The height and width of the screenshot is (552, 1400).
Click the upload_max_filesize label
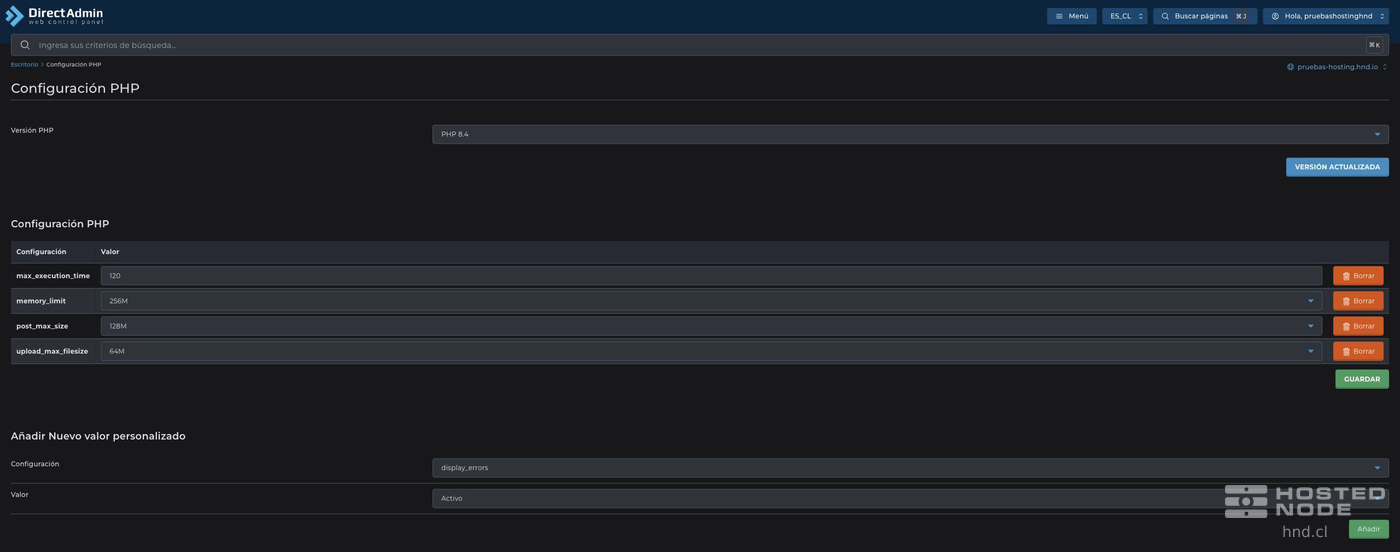(x=52, y=351)
